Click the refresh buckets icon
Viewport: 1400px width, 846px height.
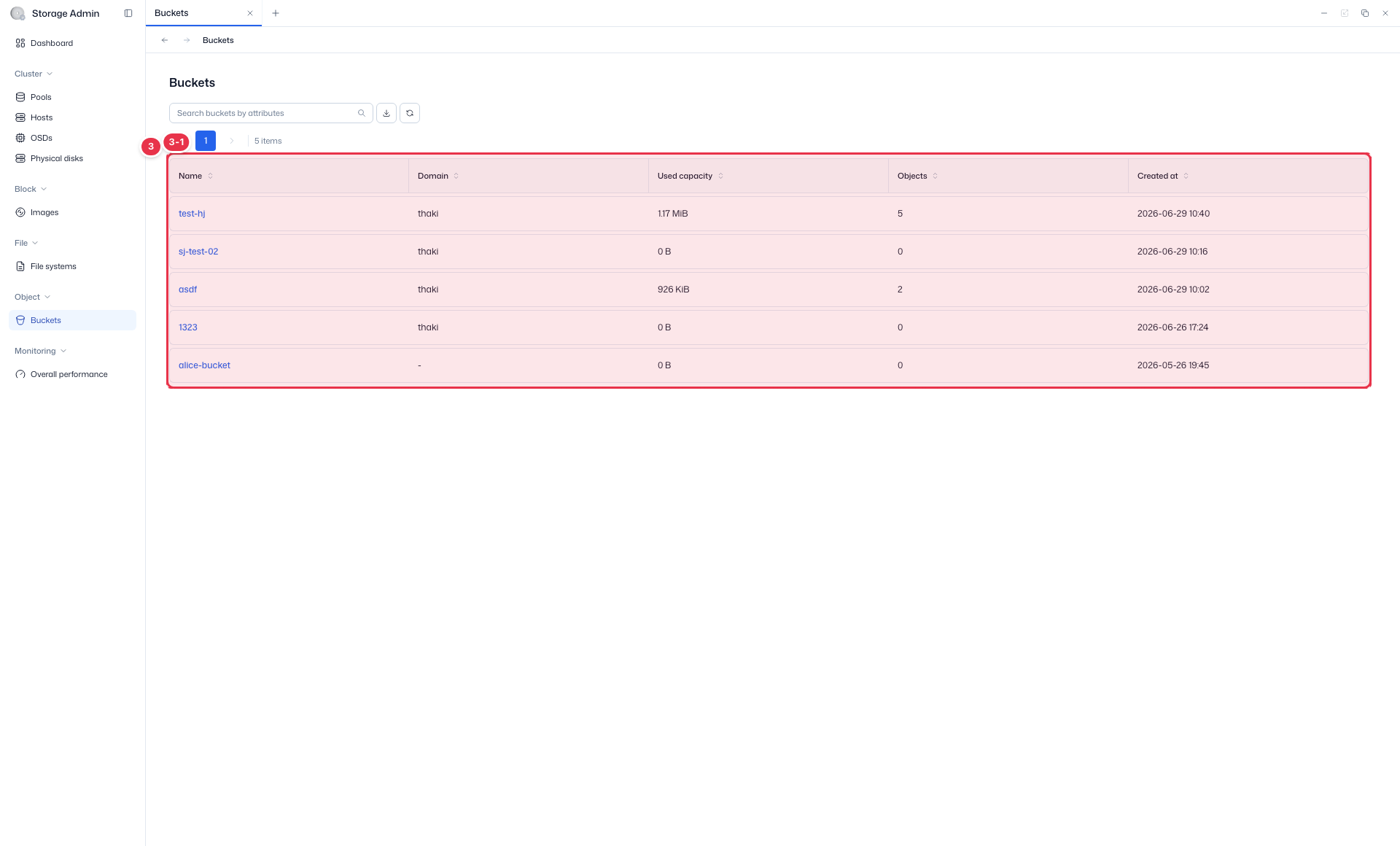point(410,113)
